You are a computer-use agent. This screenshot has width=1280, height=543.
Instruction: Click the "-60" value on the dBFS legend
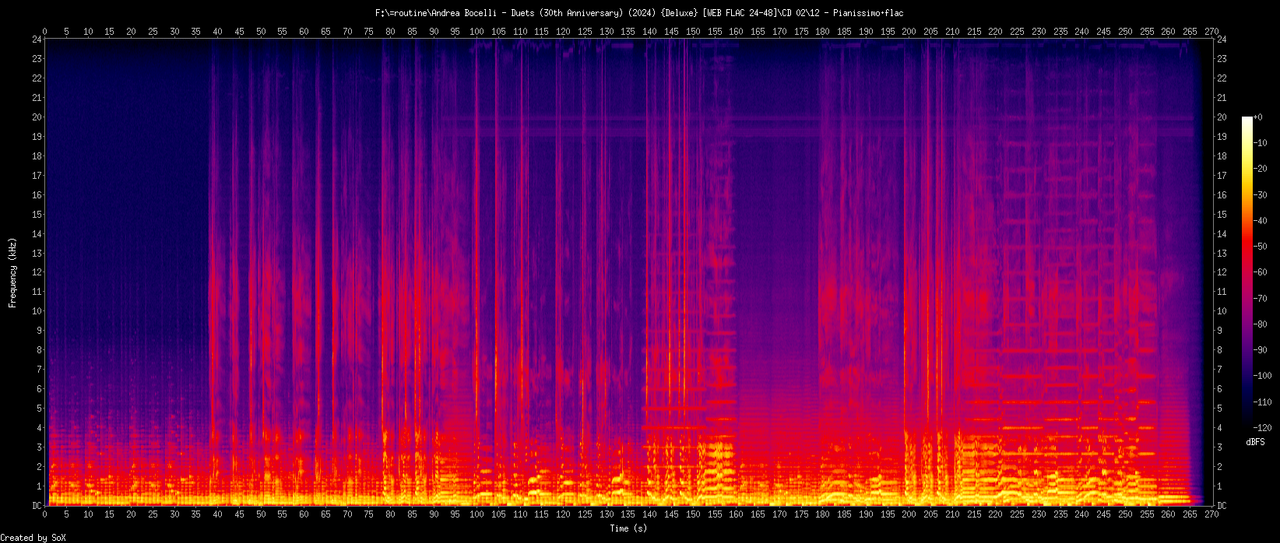(x=1262, y=272)
